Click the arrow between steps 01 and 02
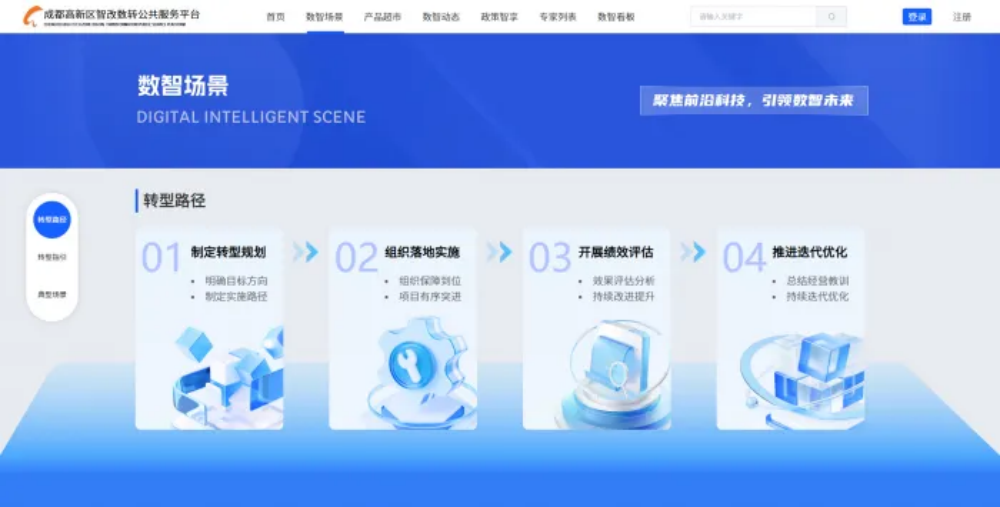 tap(306, 252)
